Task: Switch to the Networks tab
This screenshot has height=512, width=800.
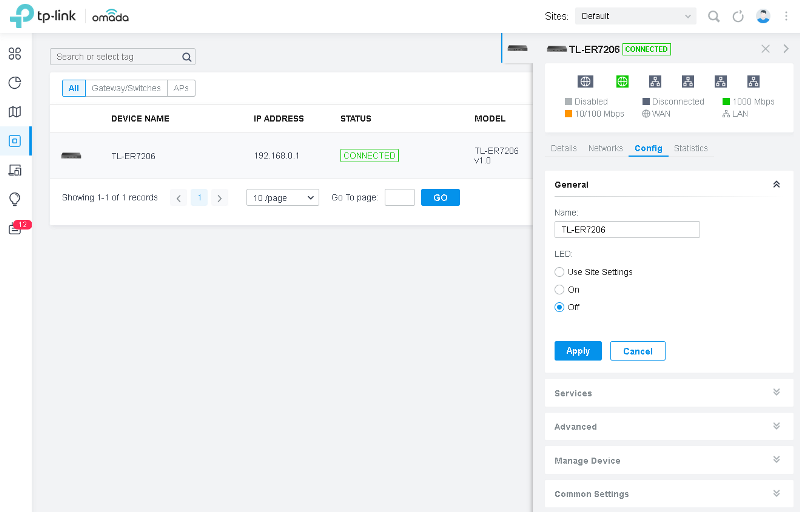Action: click(x=605, y=148)
